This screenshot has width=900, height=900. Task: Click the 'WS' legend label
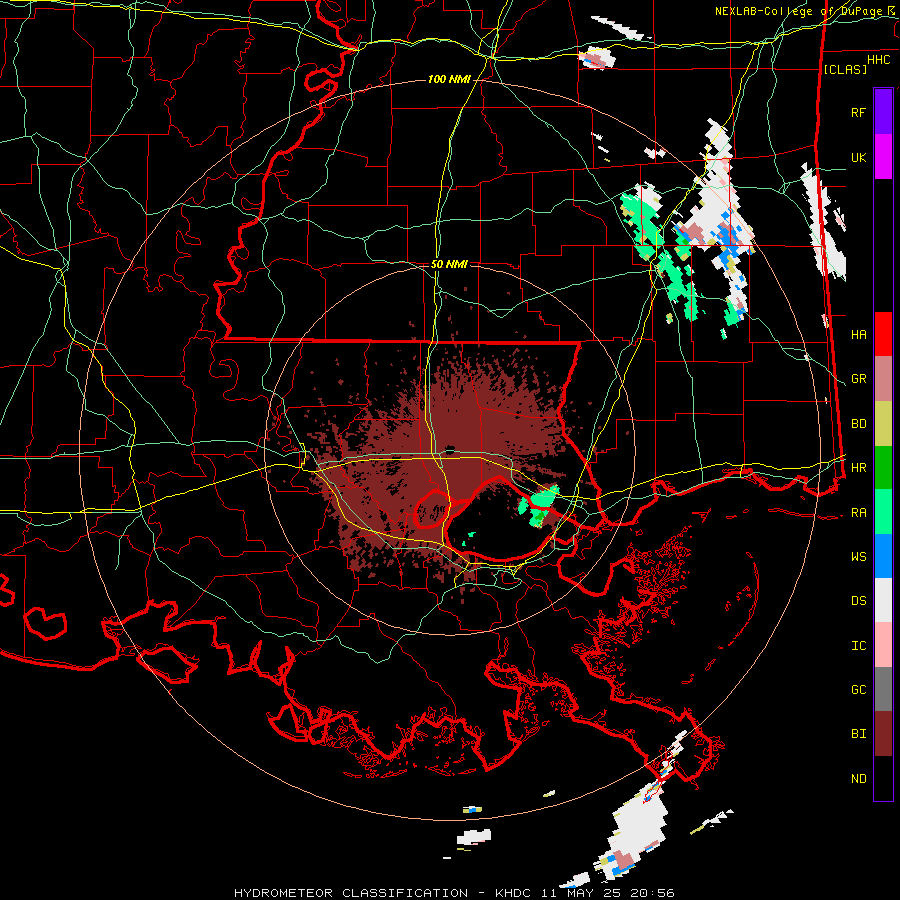(x=858, y=556)
